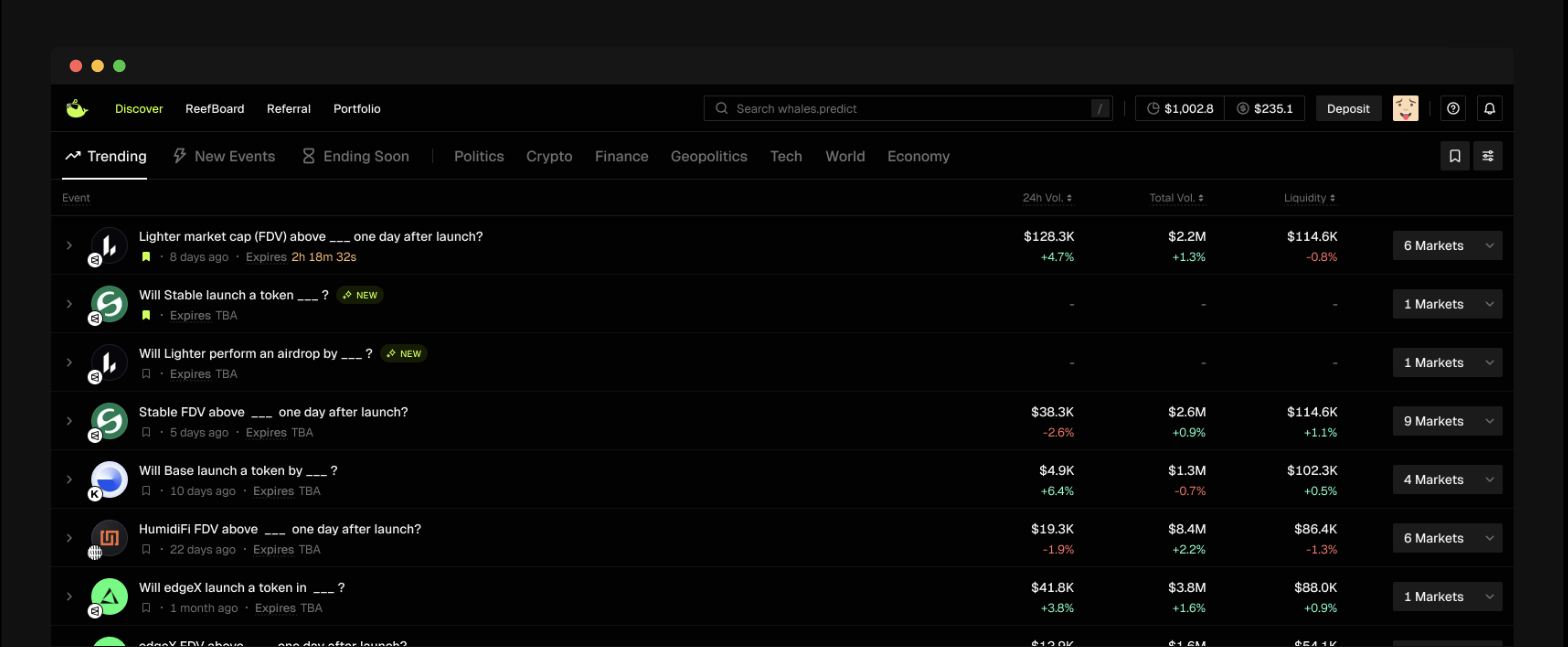The height and width of the screenshot is (647, 1568).
Task: Click the HumidiFi FDV event logo
Action: tap(109, 538)
